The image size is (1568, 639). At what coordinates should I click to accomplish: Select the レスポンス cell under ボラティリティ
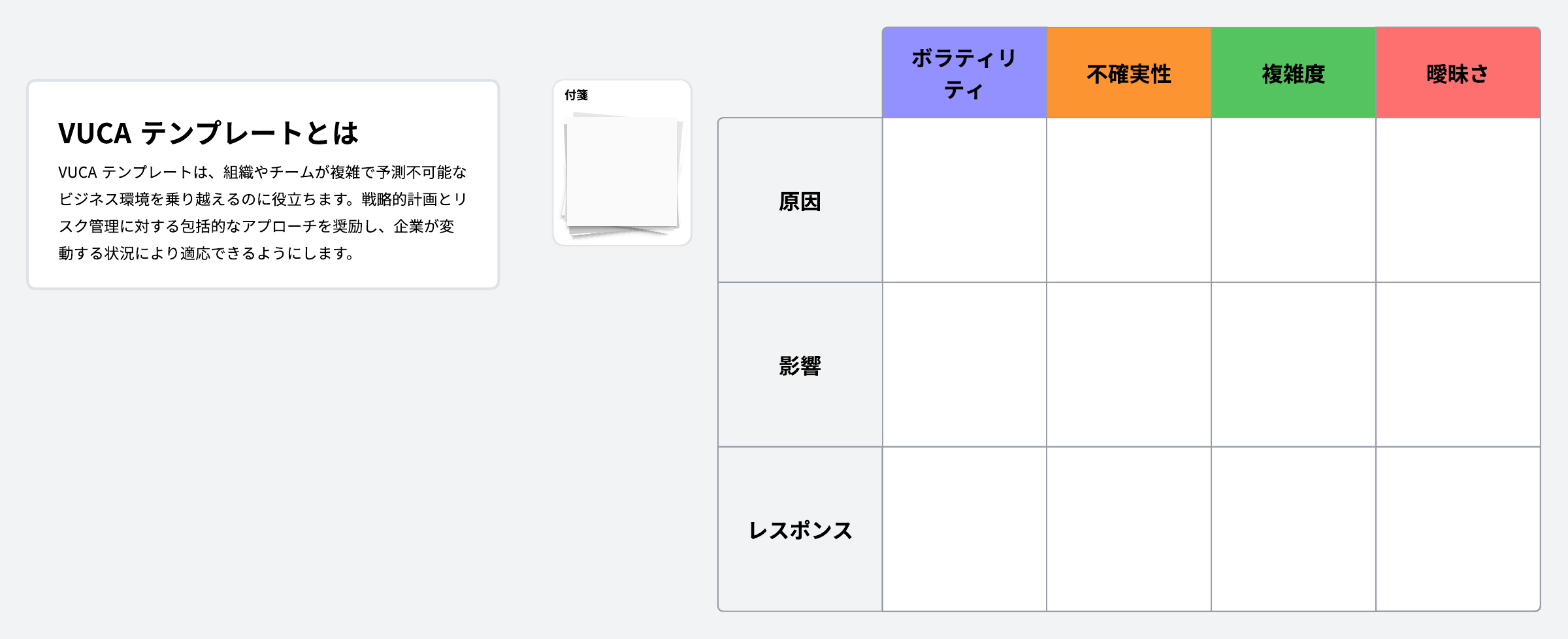[x=964, y=530]
